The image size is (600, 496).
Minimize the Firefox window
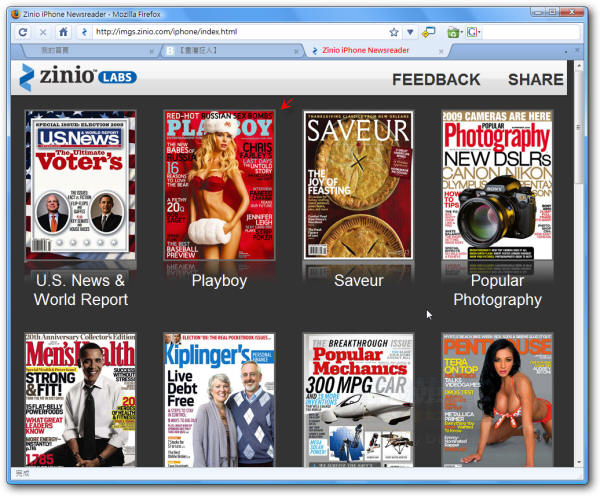pos(538,13)
